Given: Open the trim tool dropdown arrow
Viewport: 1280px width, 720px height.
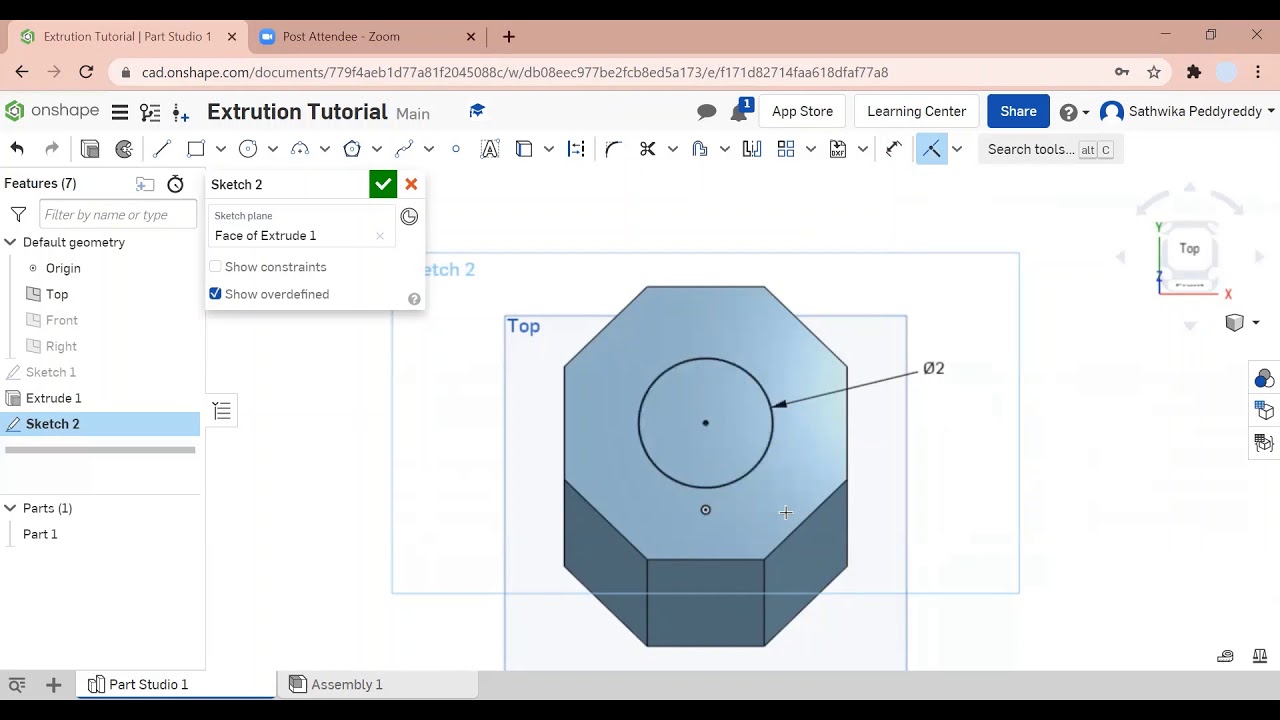Looking at the screenshot, I should click(673, 149).
